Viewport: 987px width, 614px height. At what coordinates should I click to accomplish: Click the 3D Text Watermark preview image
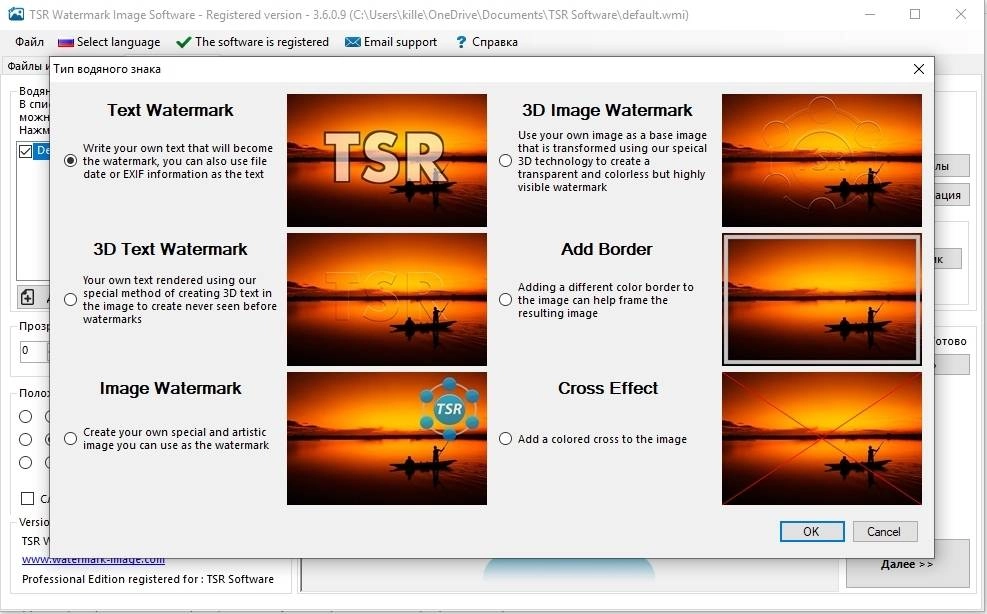386,300
